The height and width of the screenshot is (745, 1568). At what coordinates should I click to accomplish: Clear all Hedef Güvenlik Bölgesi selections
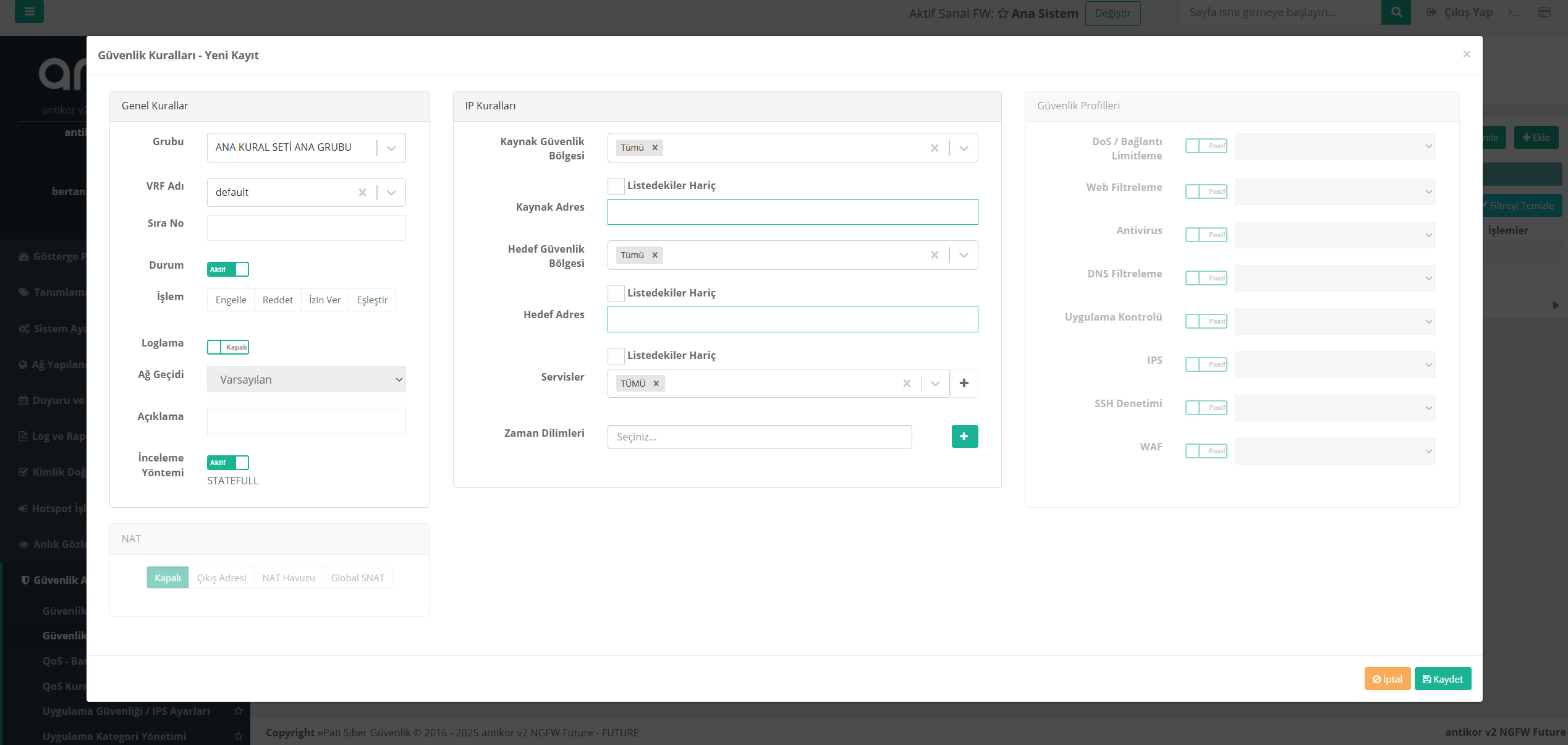pos(934,255)
